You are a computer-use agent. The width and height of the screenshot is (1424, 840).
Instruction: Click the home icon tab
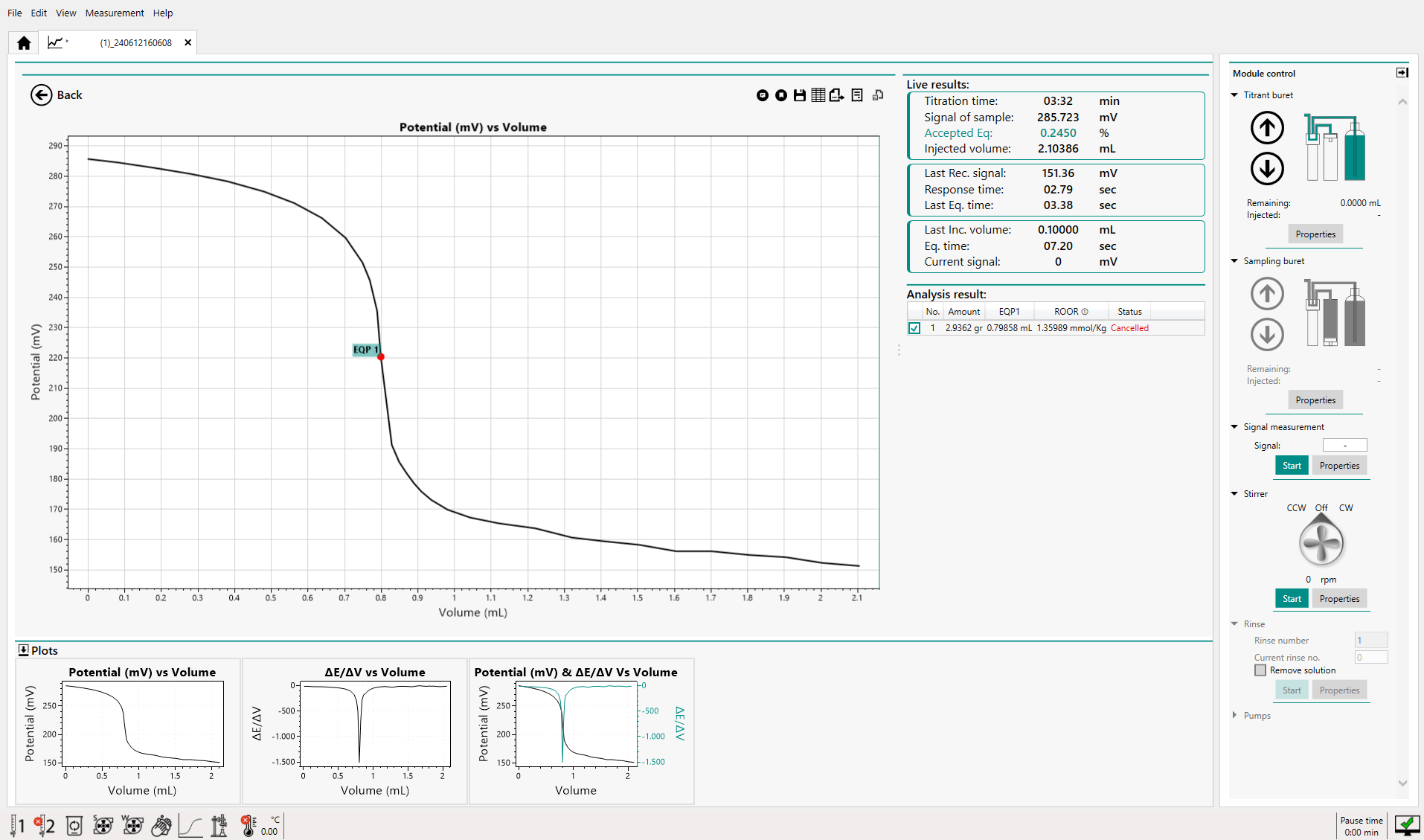tap(24, 42)
